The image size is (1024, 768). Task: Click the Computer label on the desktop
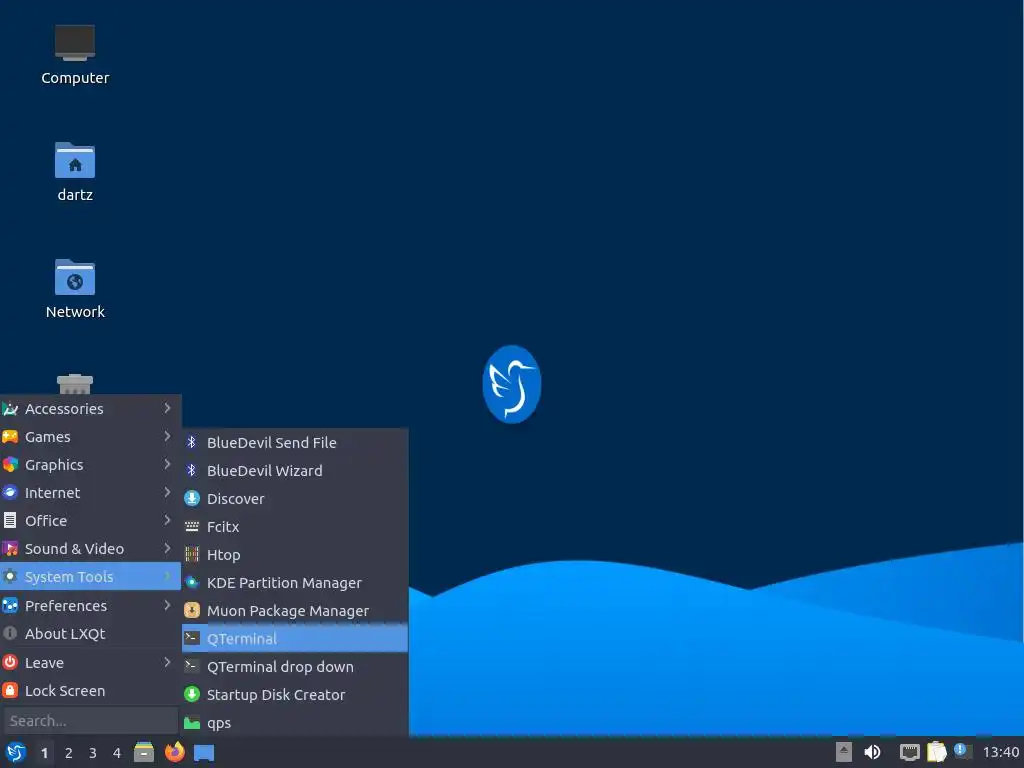75,78
